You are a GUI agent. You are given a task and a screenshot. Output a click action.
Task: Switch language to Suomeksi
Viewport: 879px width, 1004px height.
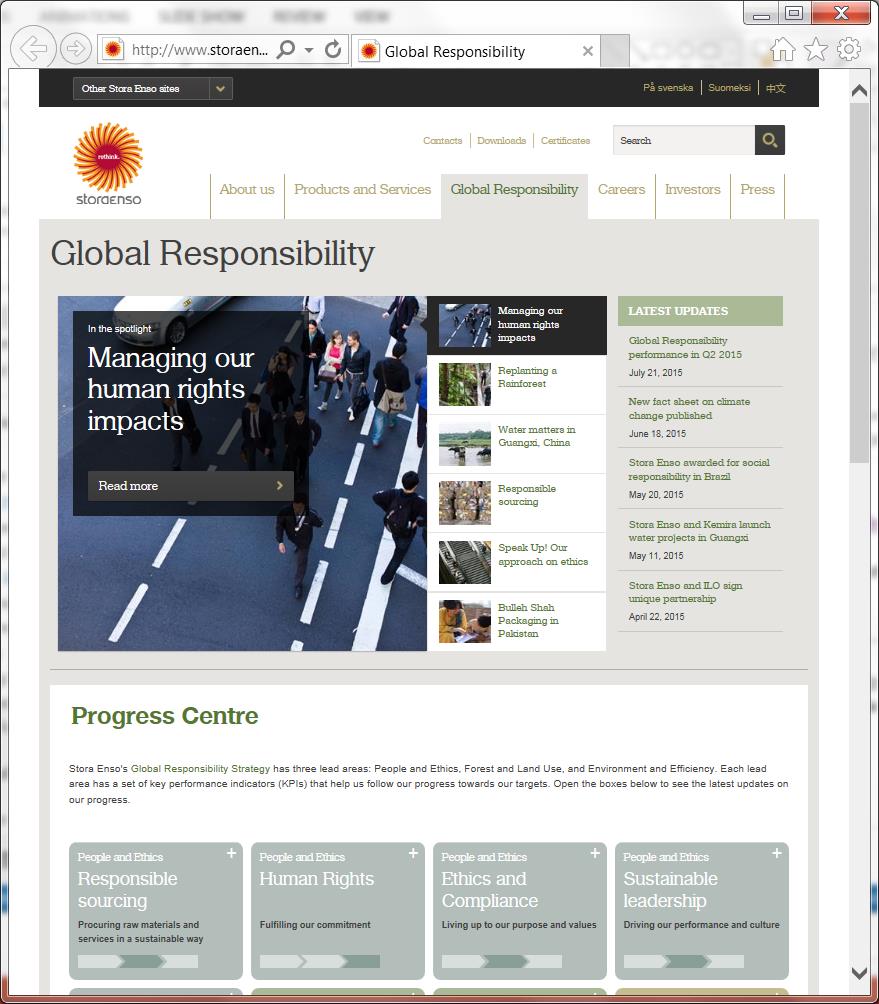click(729, 88)
